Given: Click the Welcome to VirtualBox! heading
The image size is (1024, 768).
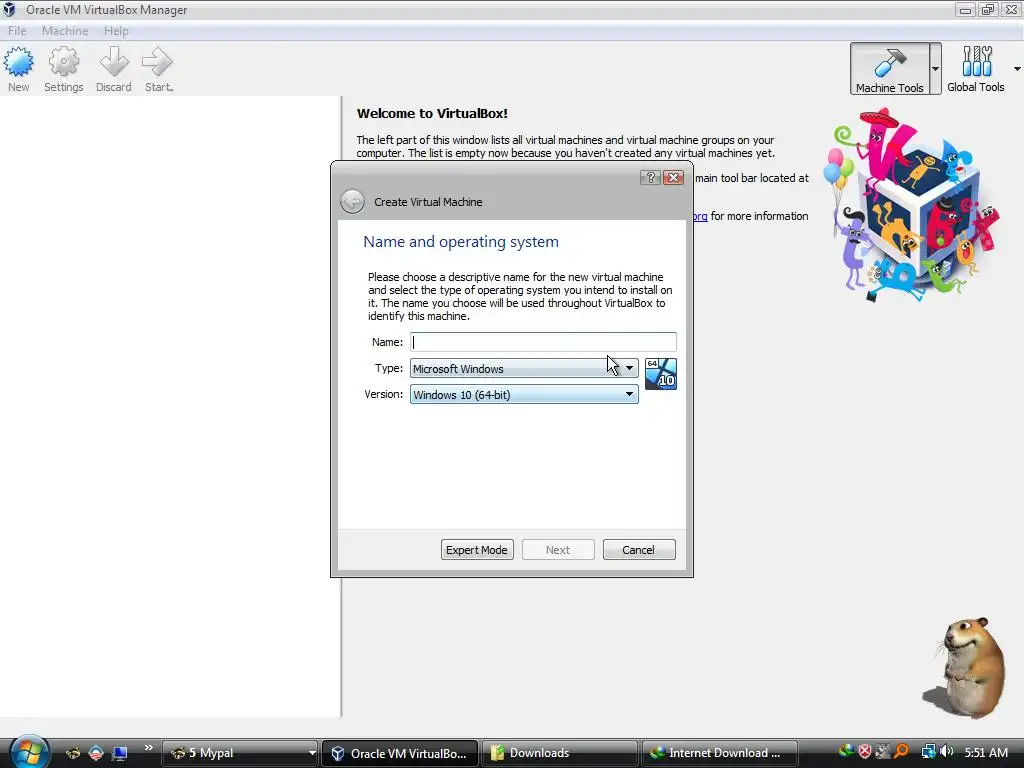Looking at the screenshot, I should coord(432,114).
